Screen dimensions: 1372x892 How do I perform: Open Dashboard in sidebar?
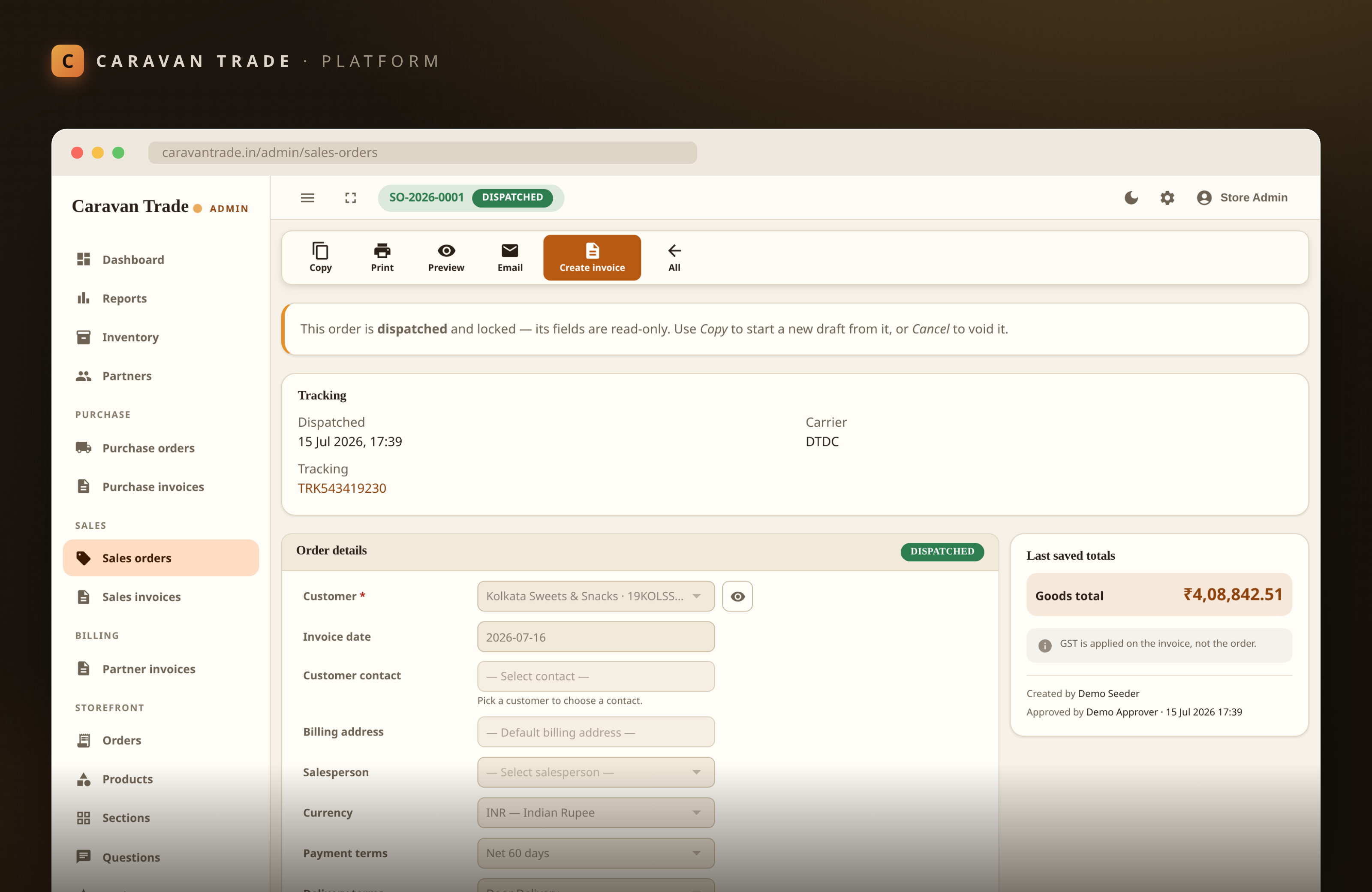point(161,259)
